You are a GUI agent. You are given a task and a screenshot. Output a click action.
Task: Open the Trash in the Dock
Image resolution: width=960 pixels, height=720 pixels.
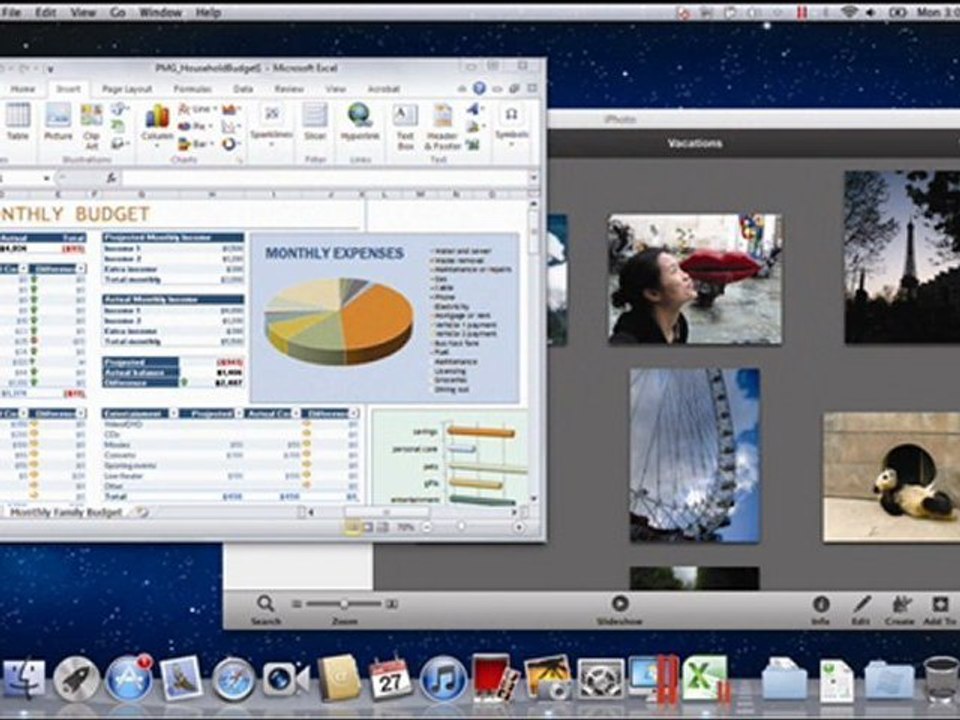(x=940, y=679)
